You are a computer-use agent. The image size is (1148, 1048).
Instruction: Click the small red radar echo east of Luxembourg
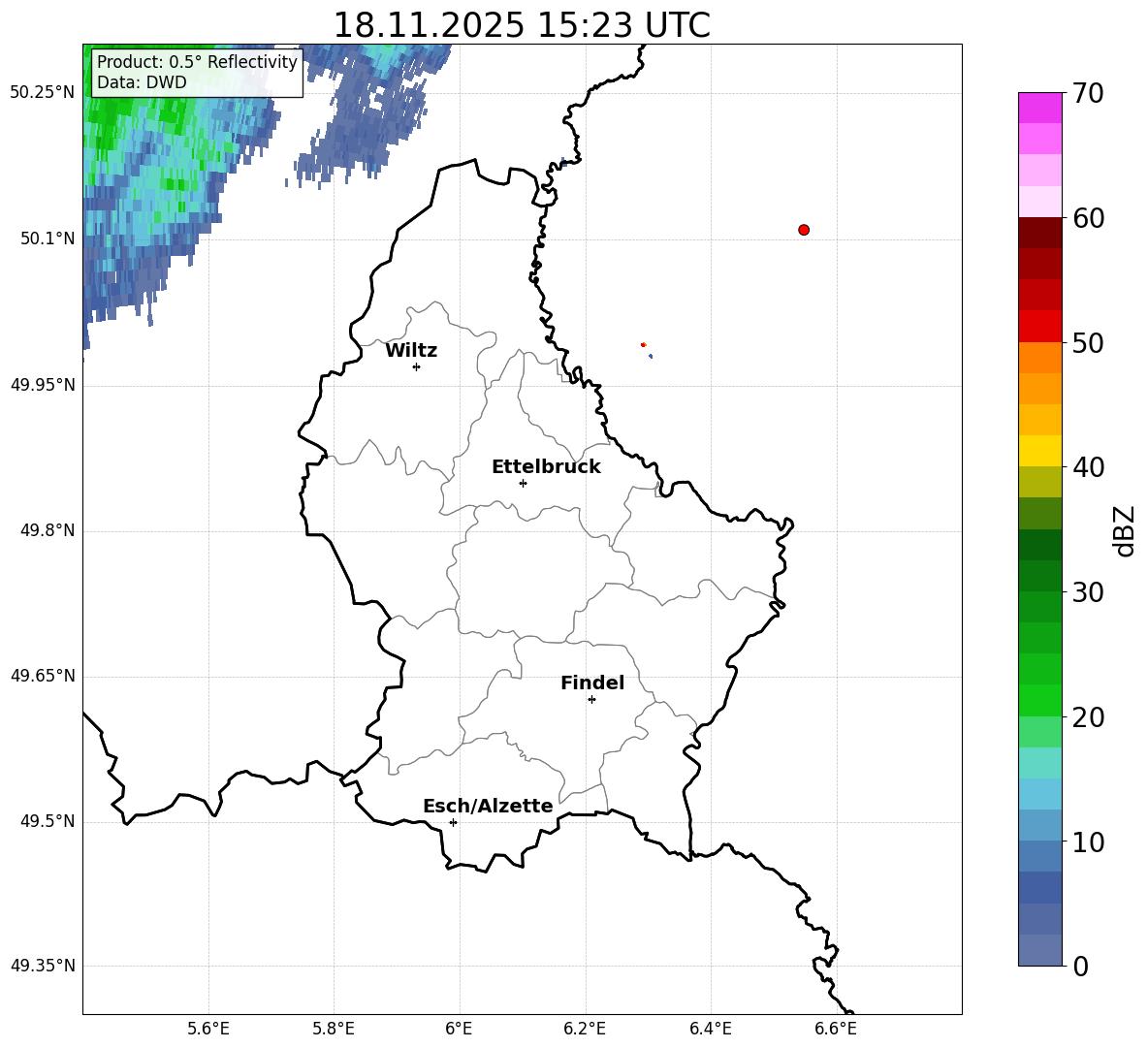tap(644, 345)
